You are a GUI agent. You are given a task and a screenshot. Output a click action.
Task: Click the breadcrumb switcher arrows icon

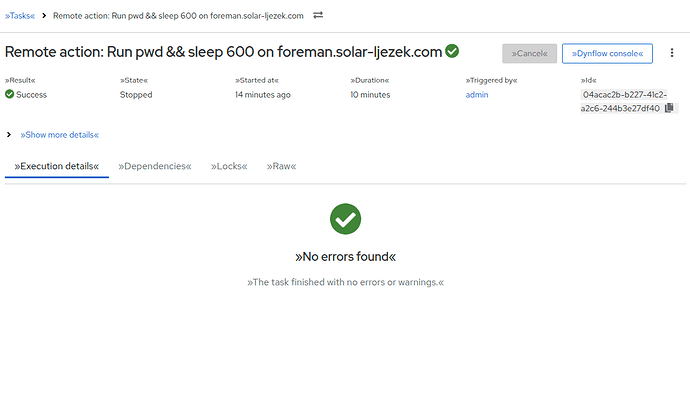[318, 15]
